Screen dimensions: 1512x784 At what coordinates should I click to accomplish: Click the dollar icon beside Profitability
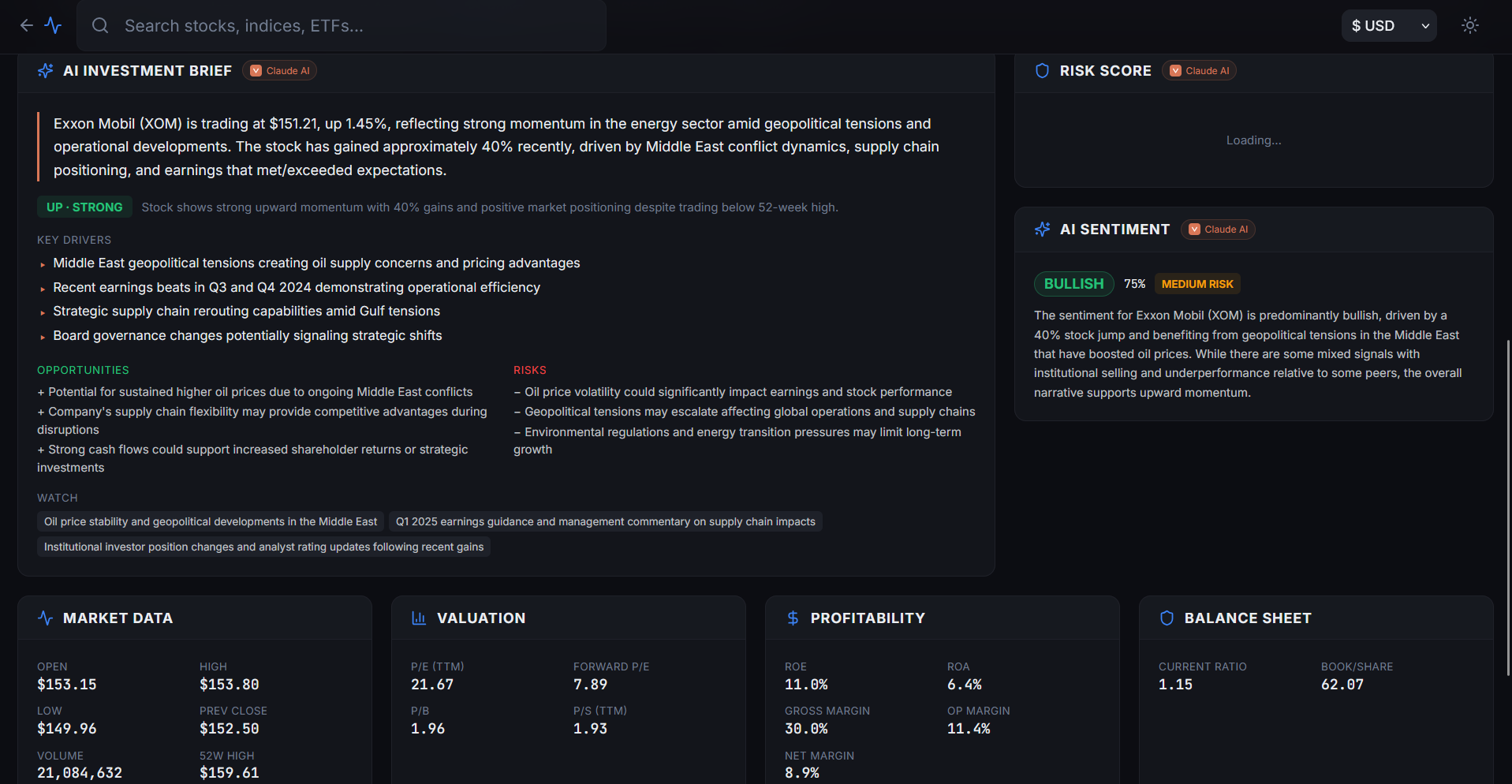[x=793, y=618]
